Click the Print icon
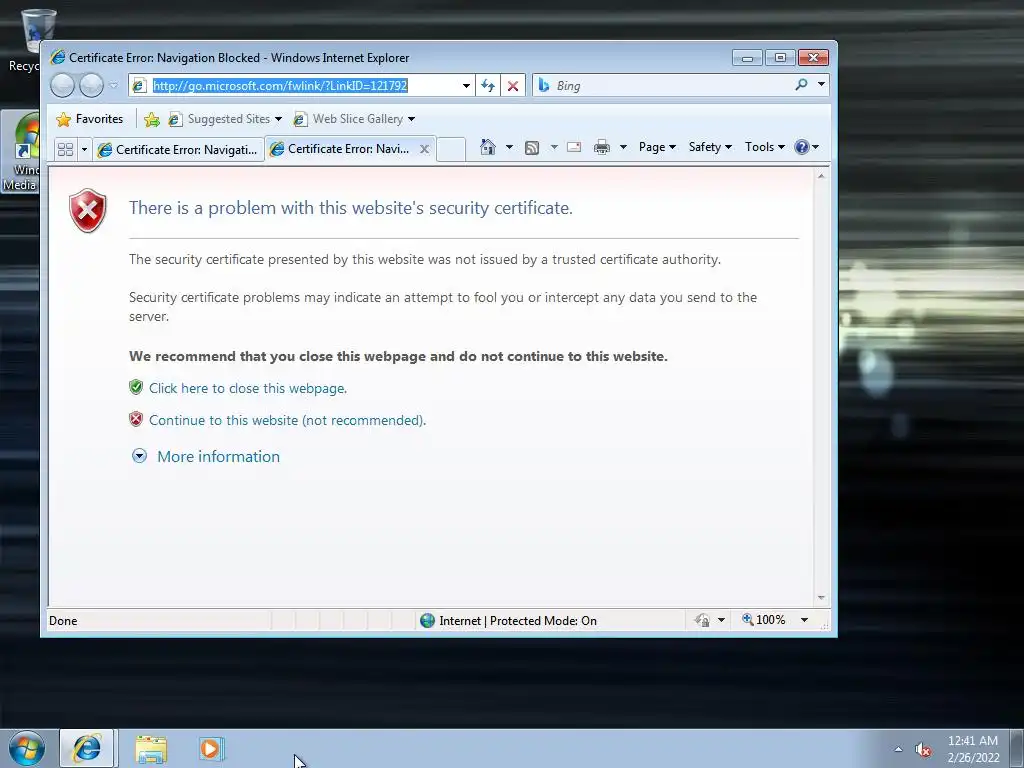Image resolution: width=1024 pixels, height=768 pixels. click(x=601, y=148)
